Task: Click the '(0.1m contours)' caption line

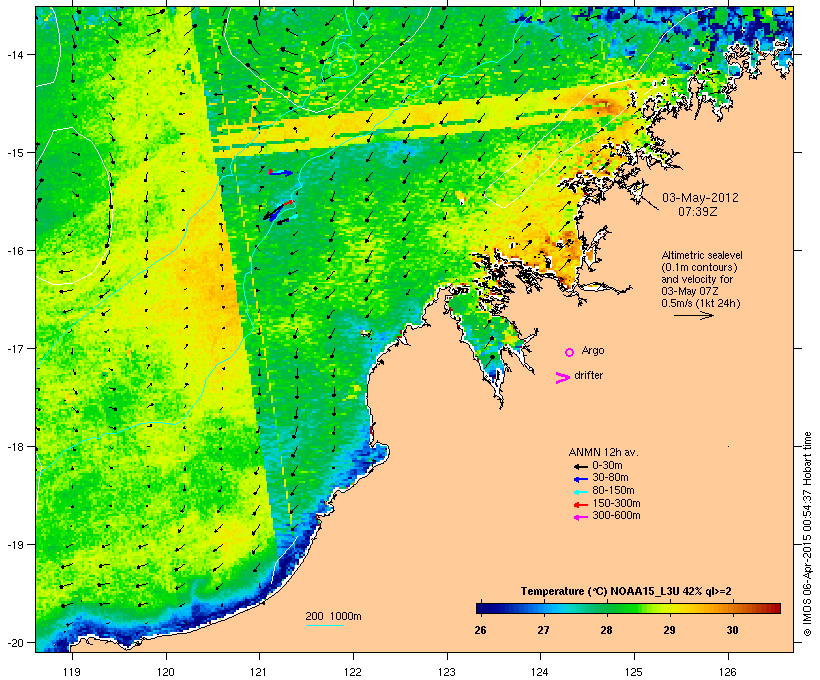Action: (x=699, y=267)
